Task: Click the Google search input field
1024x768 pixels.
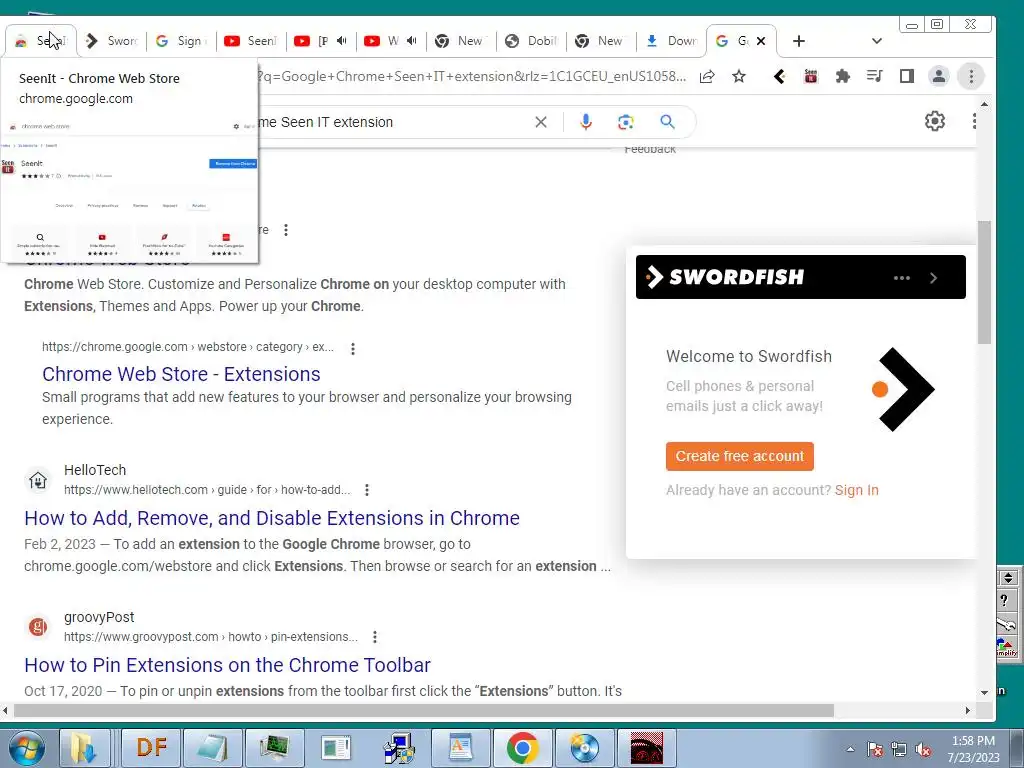Action: (392, 122)
